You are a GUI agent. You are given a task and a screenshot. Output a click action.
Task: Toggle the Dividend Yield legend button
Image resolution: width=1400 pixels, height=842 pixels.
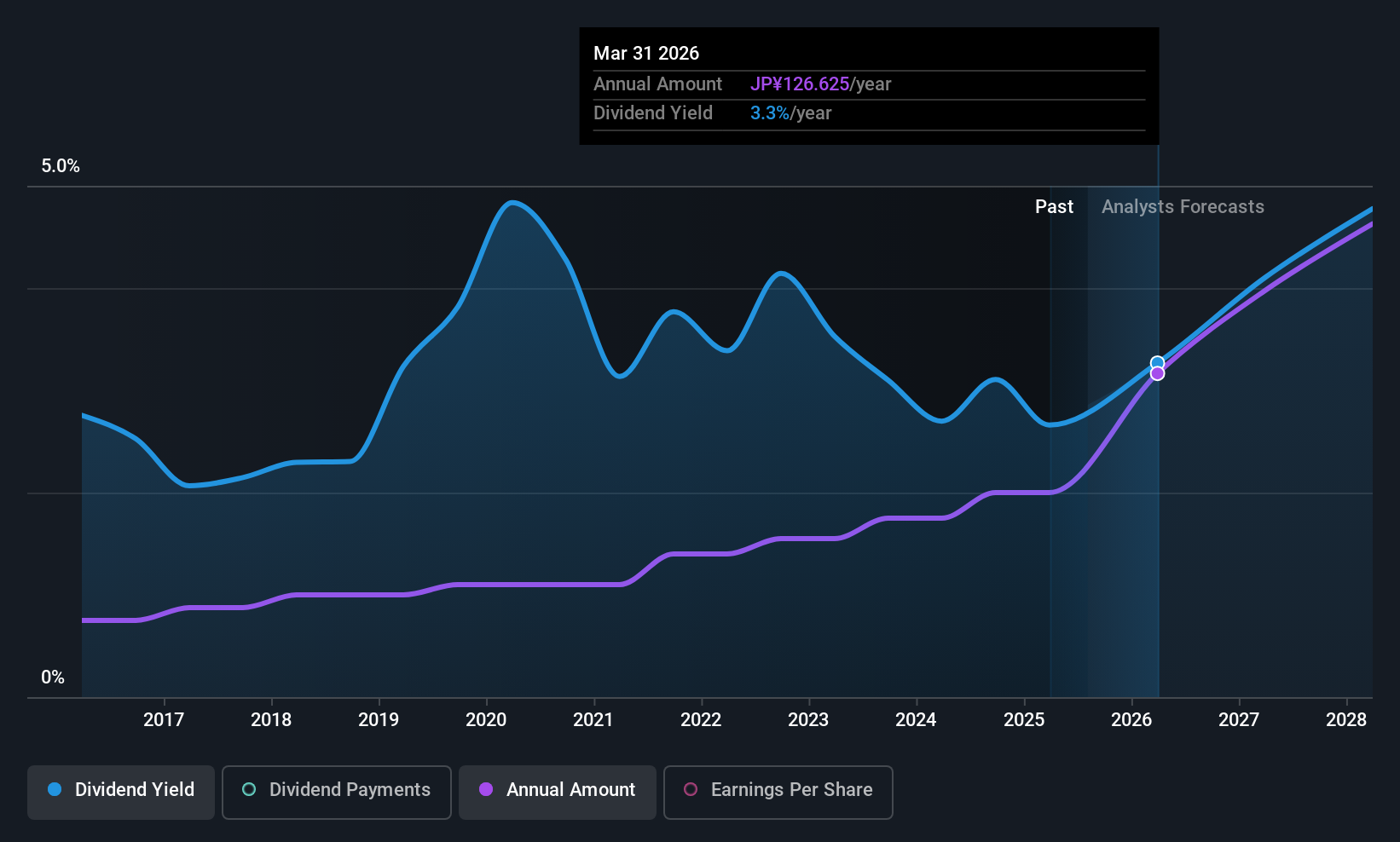tap(121, 790)
